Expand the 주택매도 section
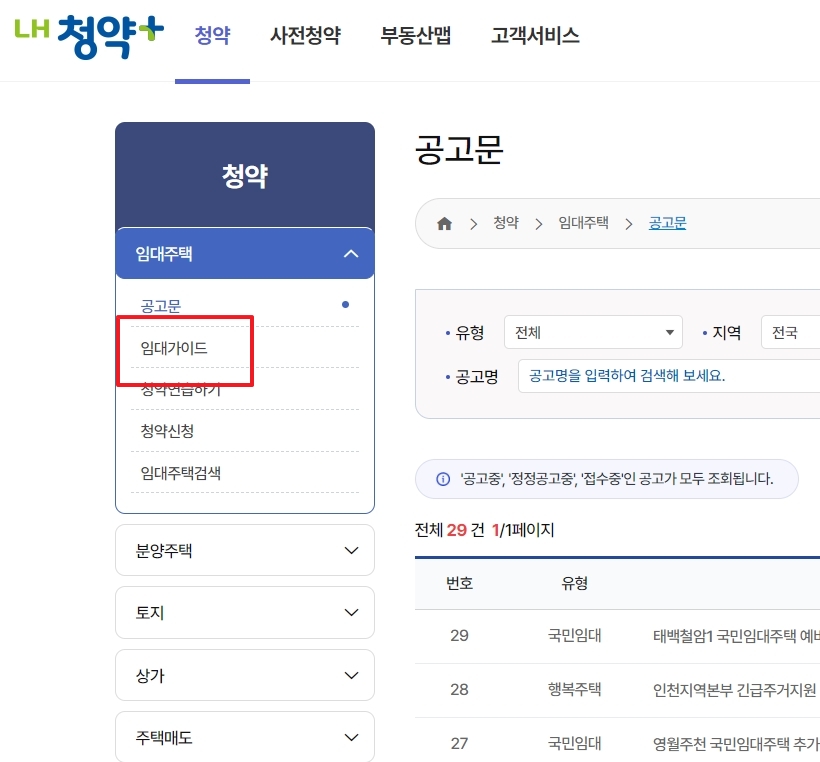The height and width of the screenshot is (762, 820). (245, 737)
